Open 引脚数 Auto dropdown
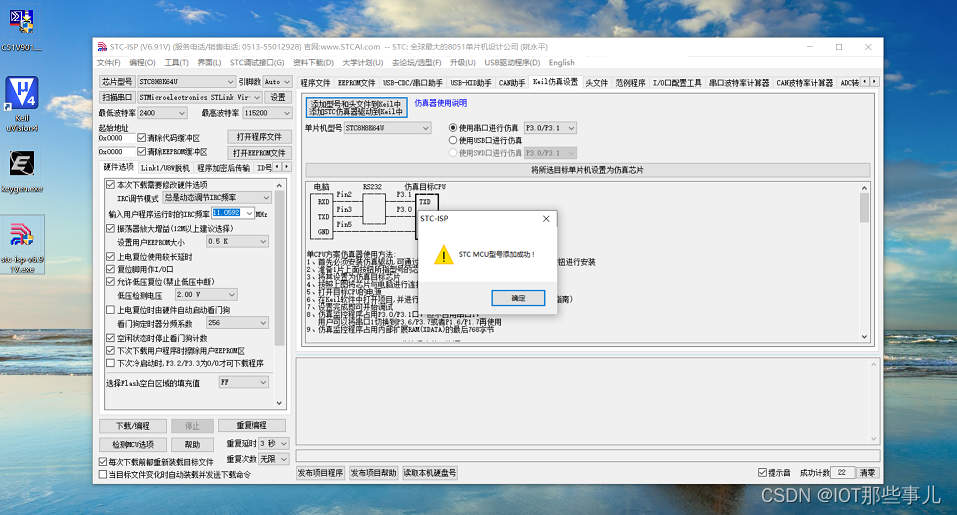Screen dimensions: 957x515 point(278,81)
